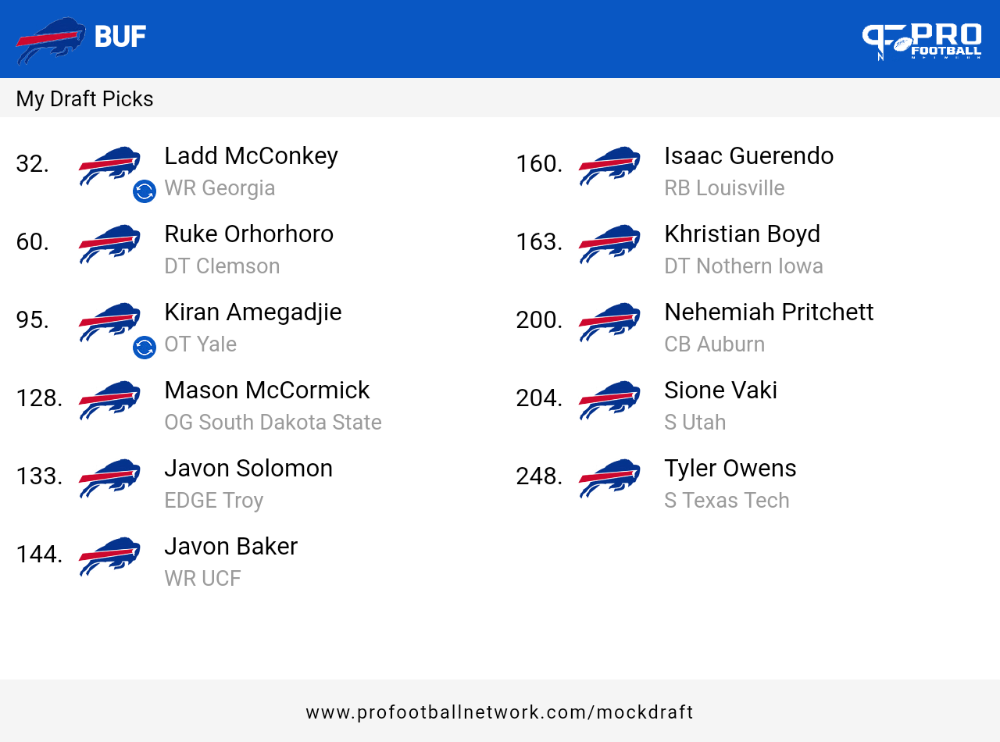Click the BUF team label

[x=120, y=37]
